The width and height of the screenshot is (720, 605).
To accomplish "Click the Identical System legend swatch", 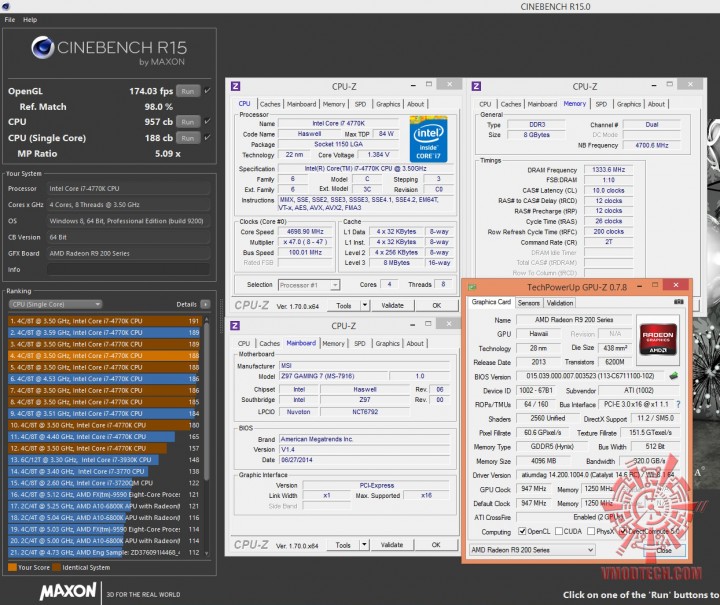I will tap(56, 567).
